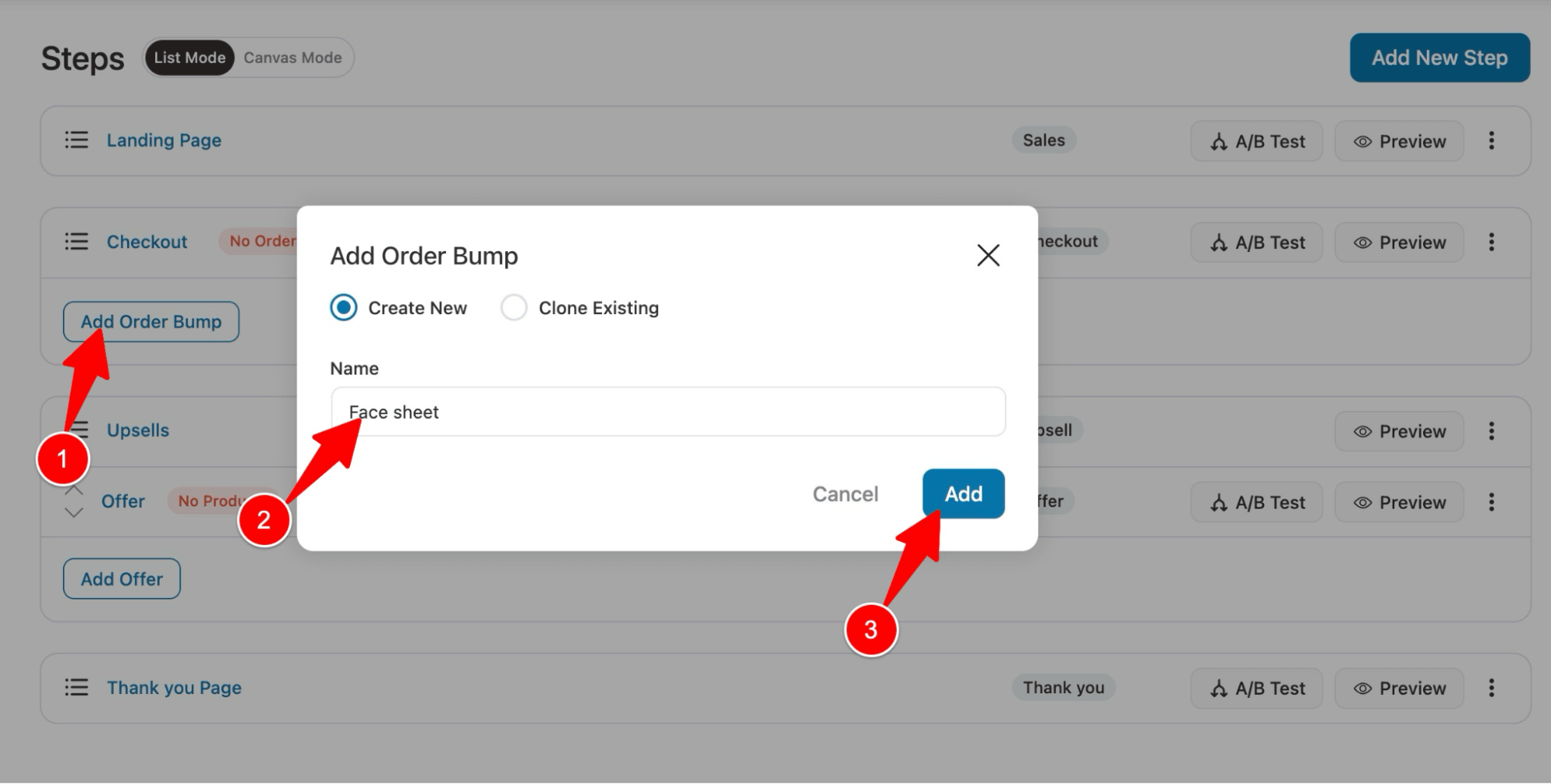The width and height of the screenshot is (1551, 784).
Task: Click the list icon next to Thank you Page
Action: pyautogui.click(x=76, y=687)
